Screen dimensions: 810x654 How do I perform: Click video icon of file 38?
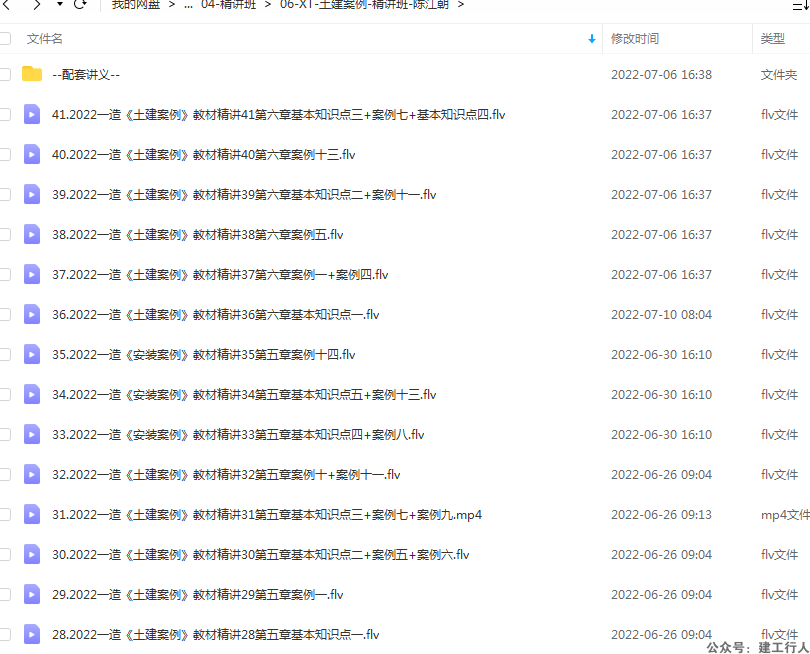point(32,235)
